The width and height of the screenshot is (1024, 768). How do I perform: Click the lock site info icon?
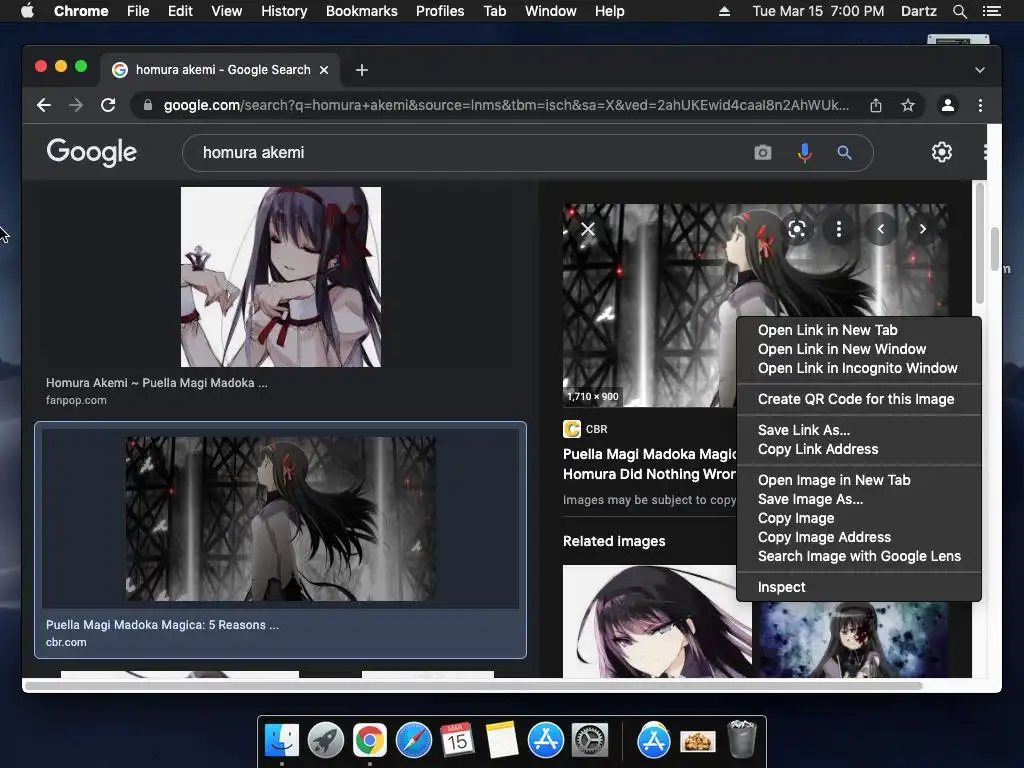(148, 105)
